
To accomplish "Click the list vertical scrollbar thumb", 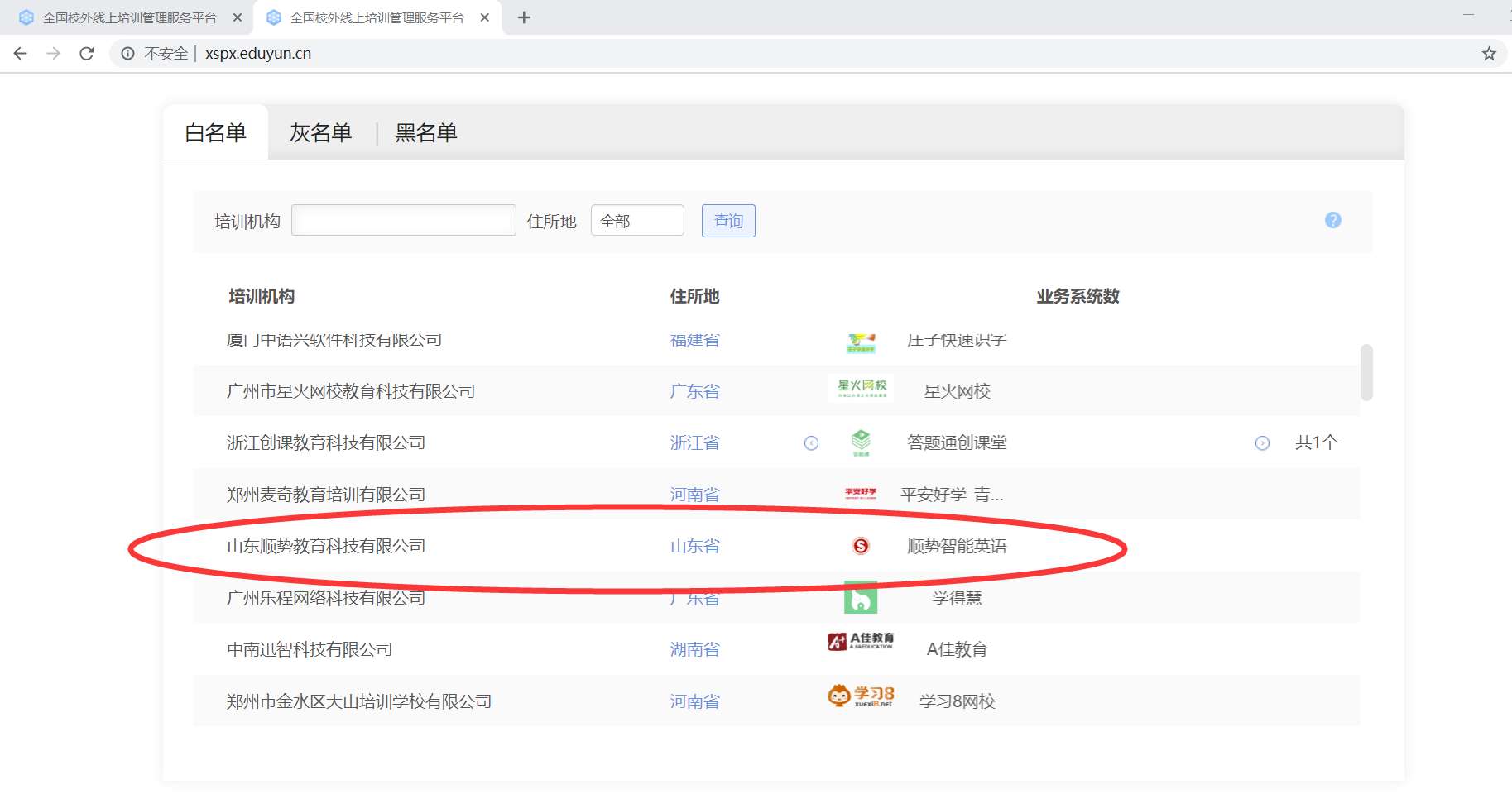I will [x=1366, y=373].
